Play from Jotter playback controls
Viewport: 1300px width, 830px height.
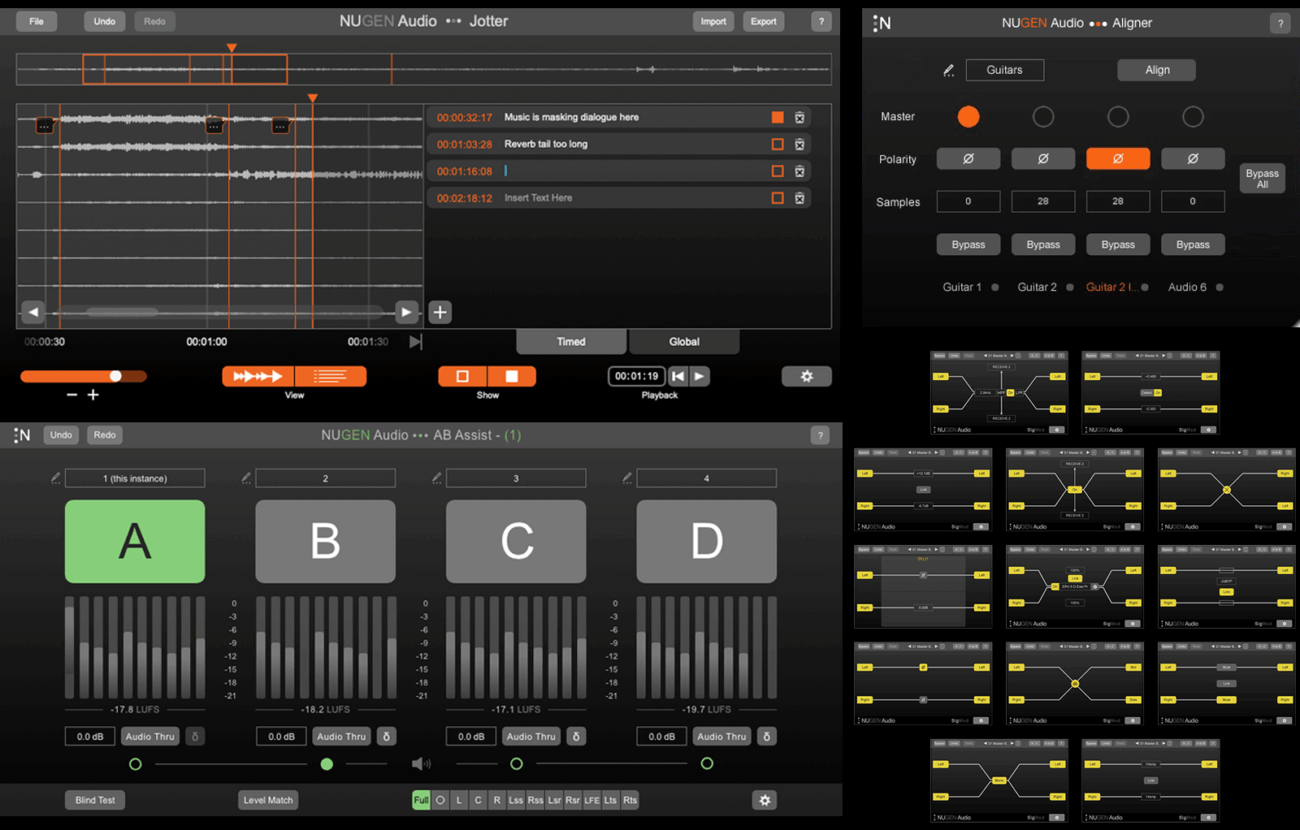[x=699, y=376]
